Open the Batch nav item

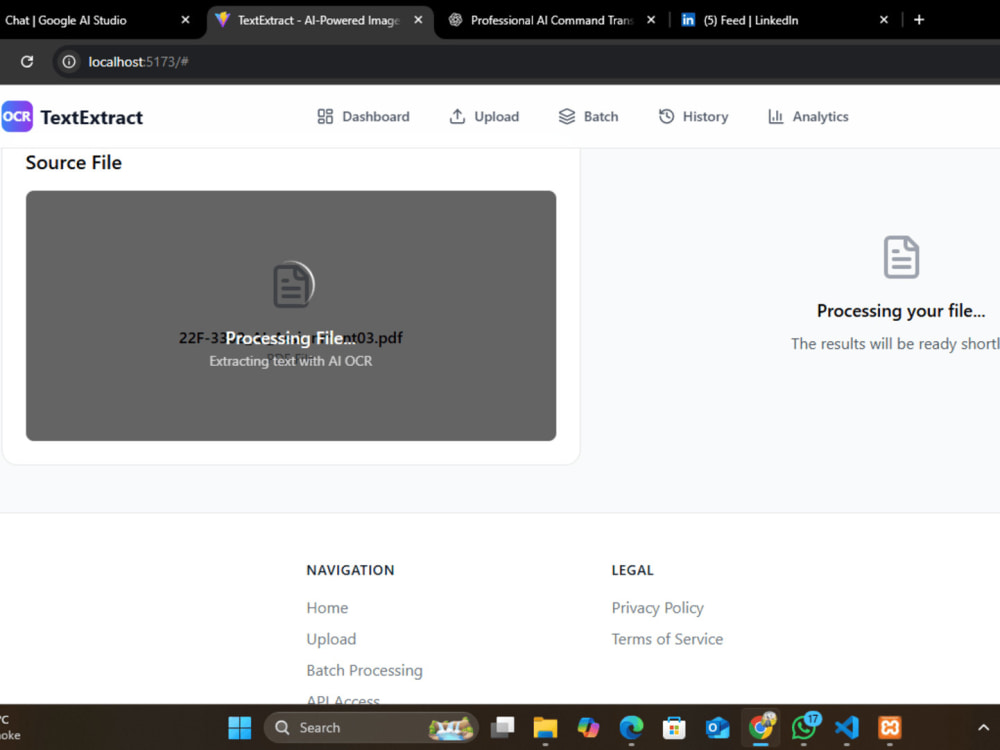point(588,117)
